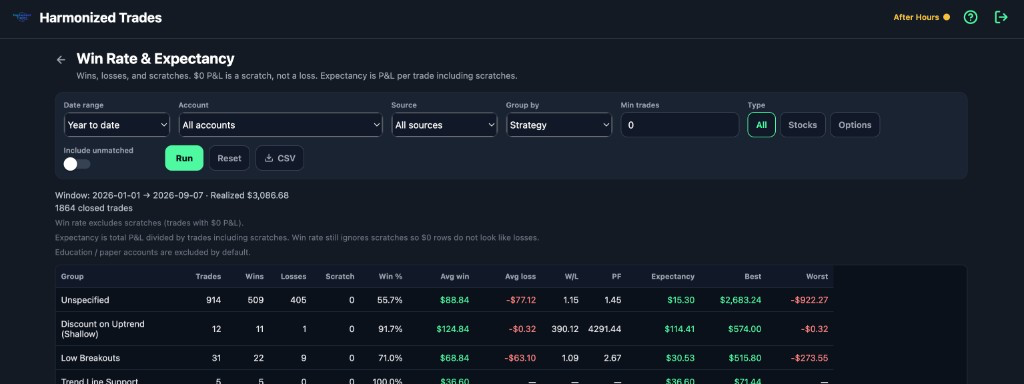This screenshot has width=1024, height=384.
Task: Click the Window date range summary line
Action: pos(172,195)
